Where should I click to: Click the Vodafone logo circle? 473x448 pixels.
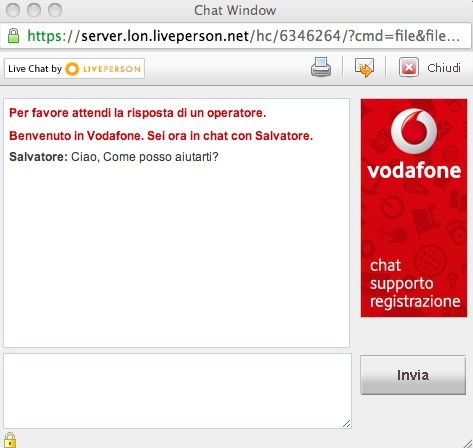[x=413, y=131]
